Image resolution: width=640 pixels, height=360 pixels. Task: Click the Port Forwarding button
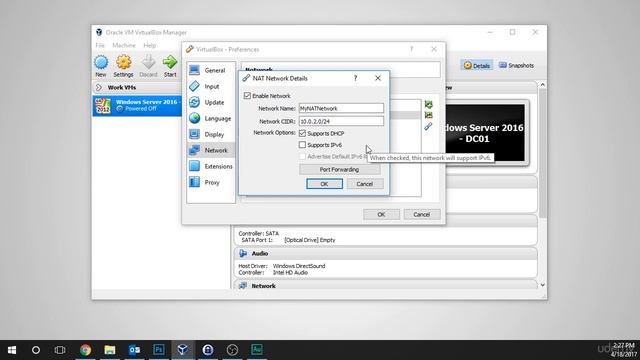(x=340, y=169)
